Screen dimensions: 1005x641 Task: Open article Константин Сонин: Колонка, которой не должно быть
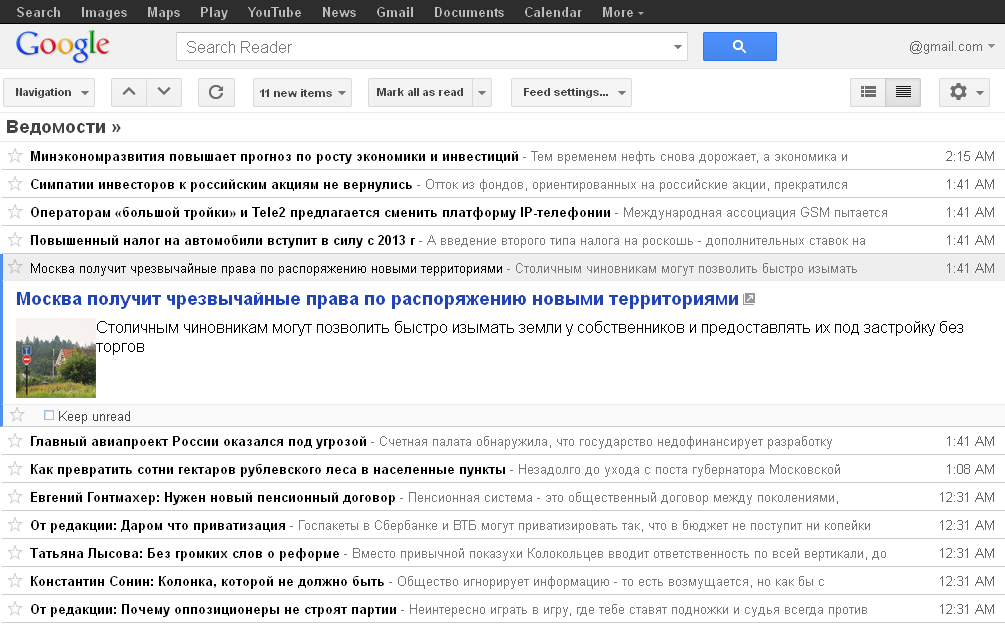tap(207, 581)
